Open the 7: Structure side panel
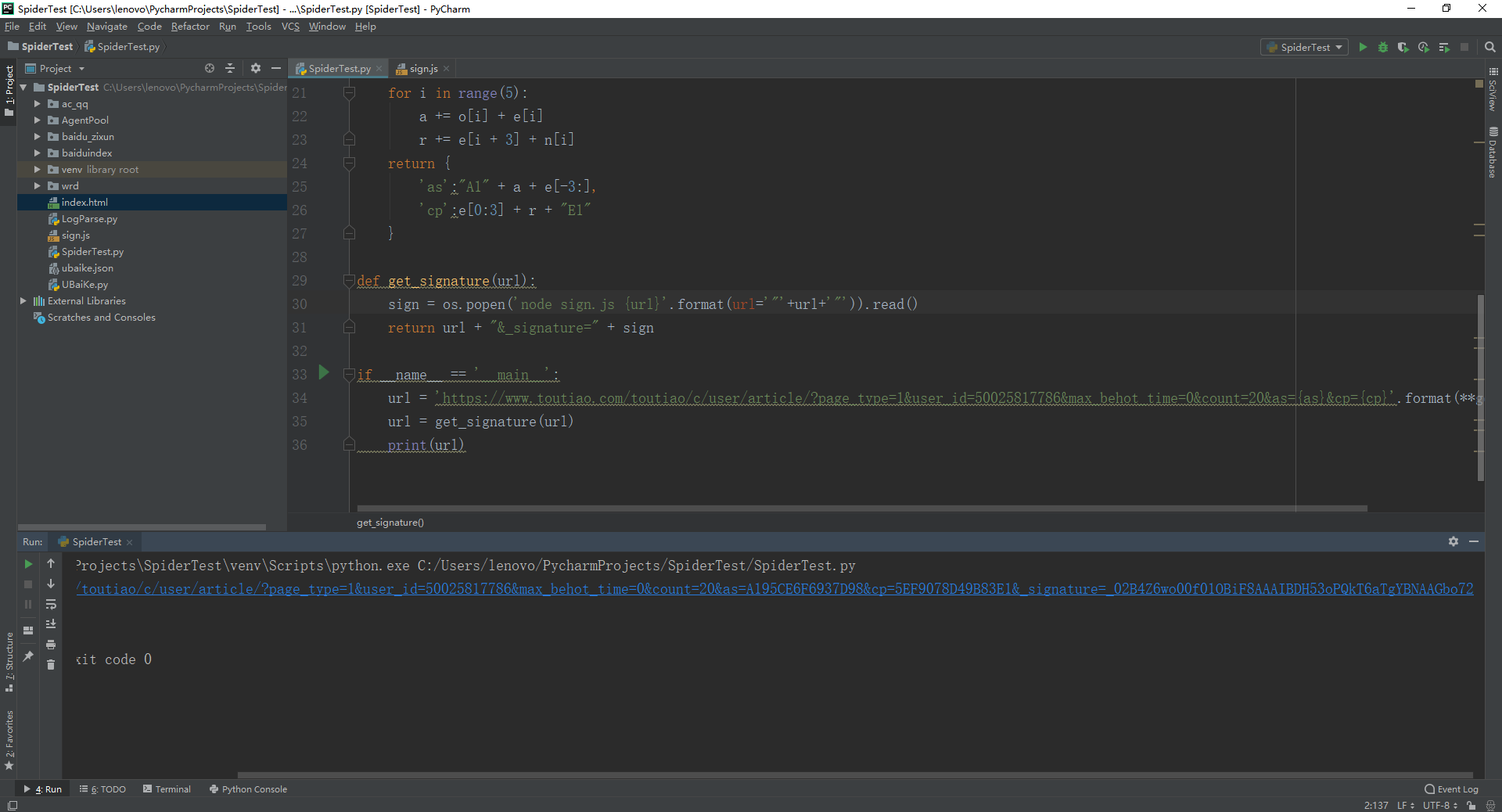 pyautogui.click(x=9, y=662)
